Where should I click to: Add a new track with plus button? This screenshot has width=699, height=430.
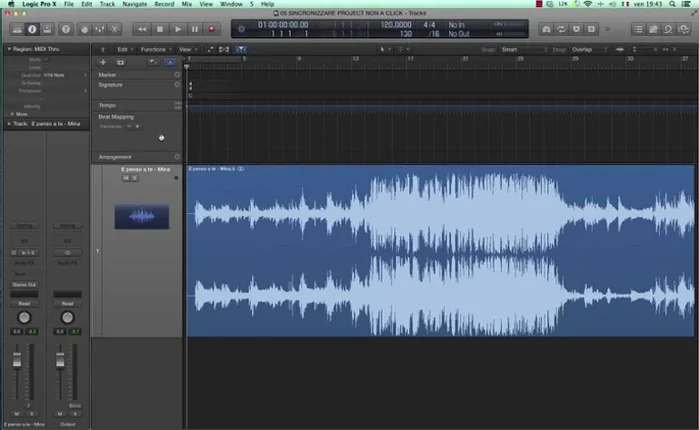(103, 62)
